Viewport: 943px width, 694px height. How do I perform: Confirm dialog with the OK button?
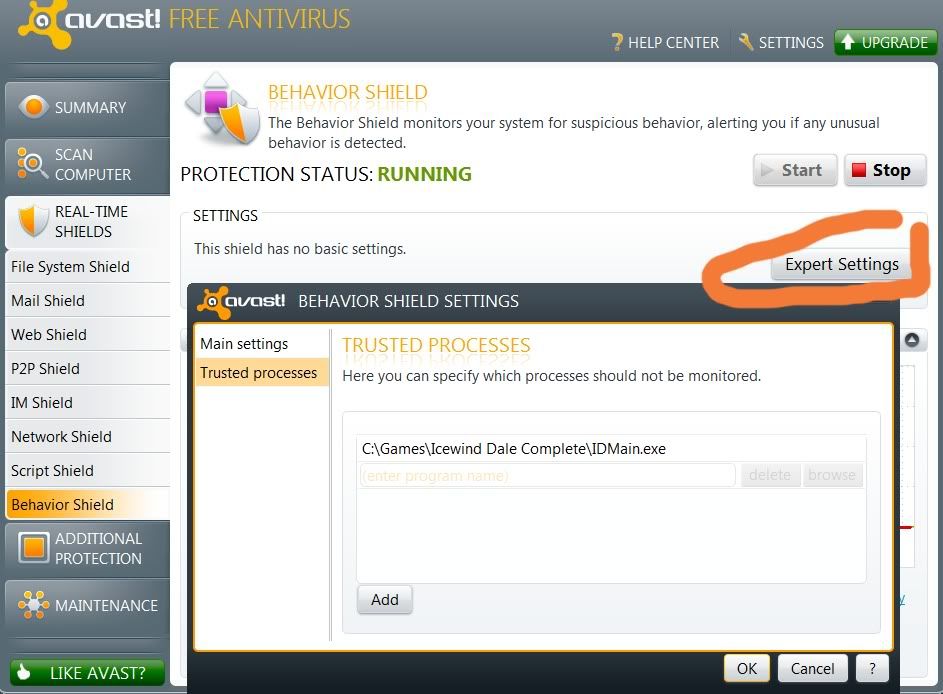[x=746, y=669]
